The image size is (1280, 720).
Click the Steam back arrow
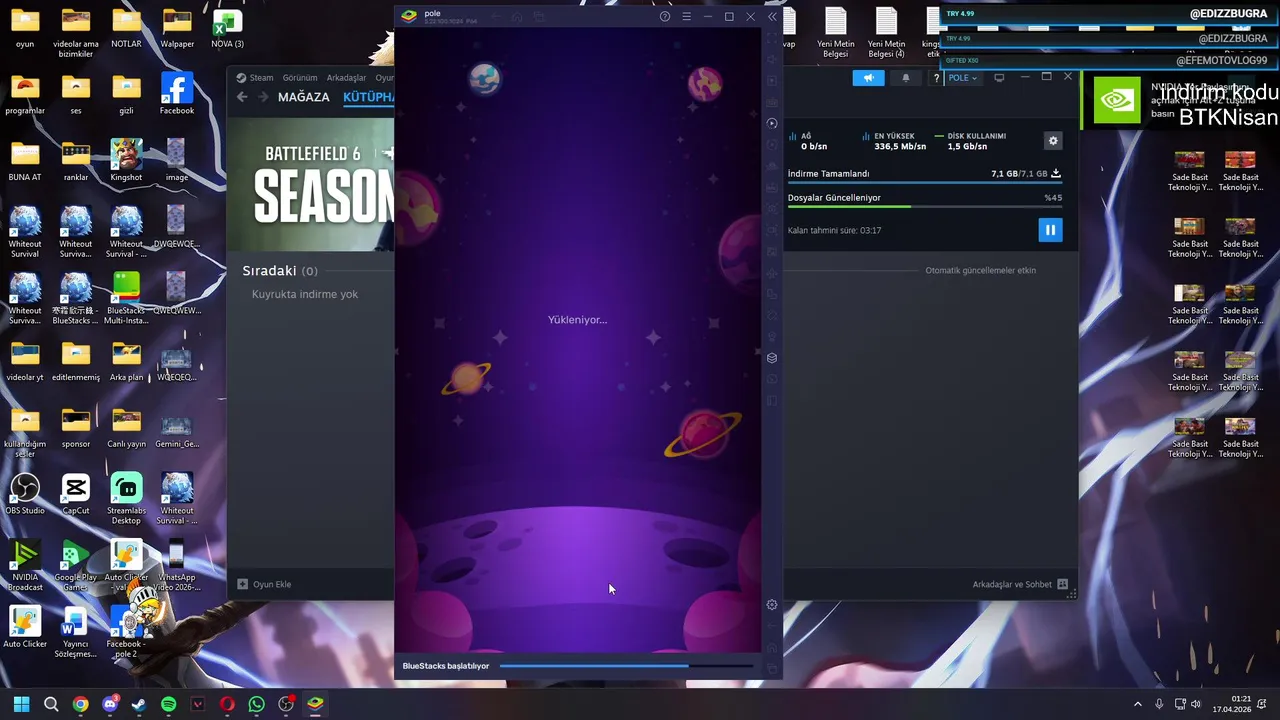(242, 97)
